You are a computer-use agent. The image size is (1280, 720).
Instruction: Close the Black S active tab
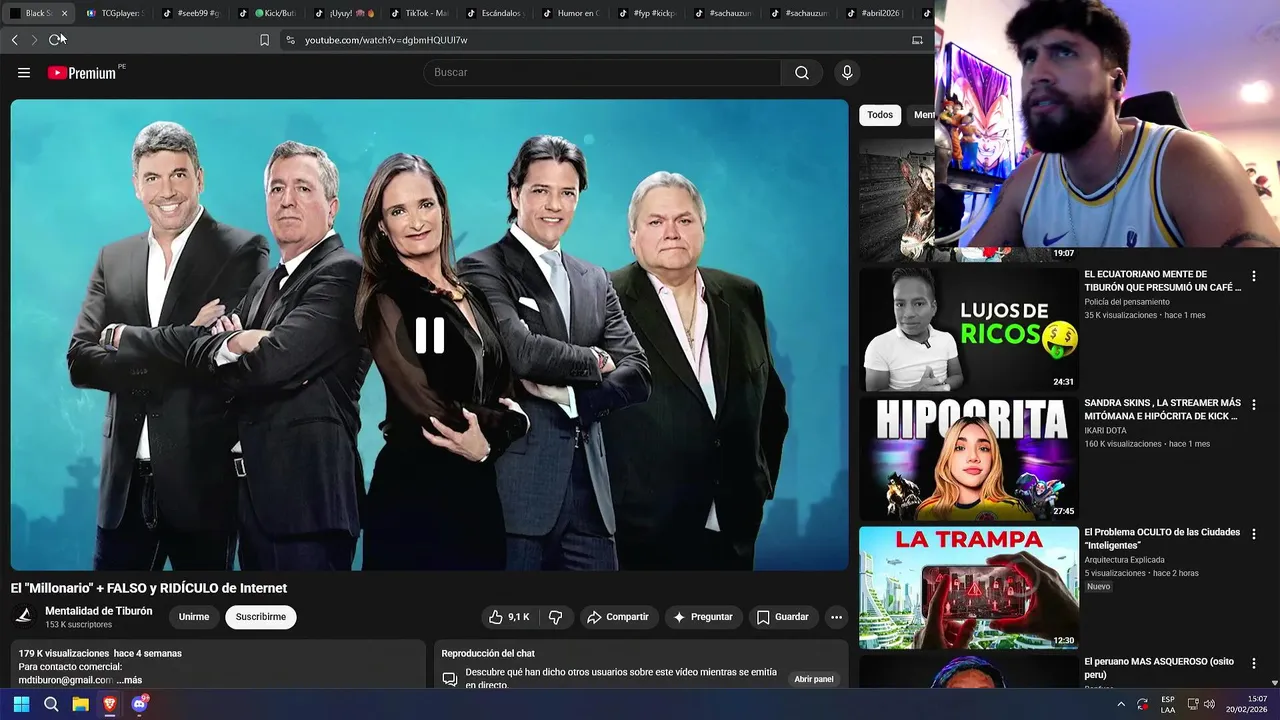[64, 13]
